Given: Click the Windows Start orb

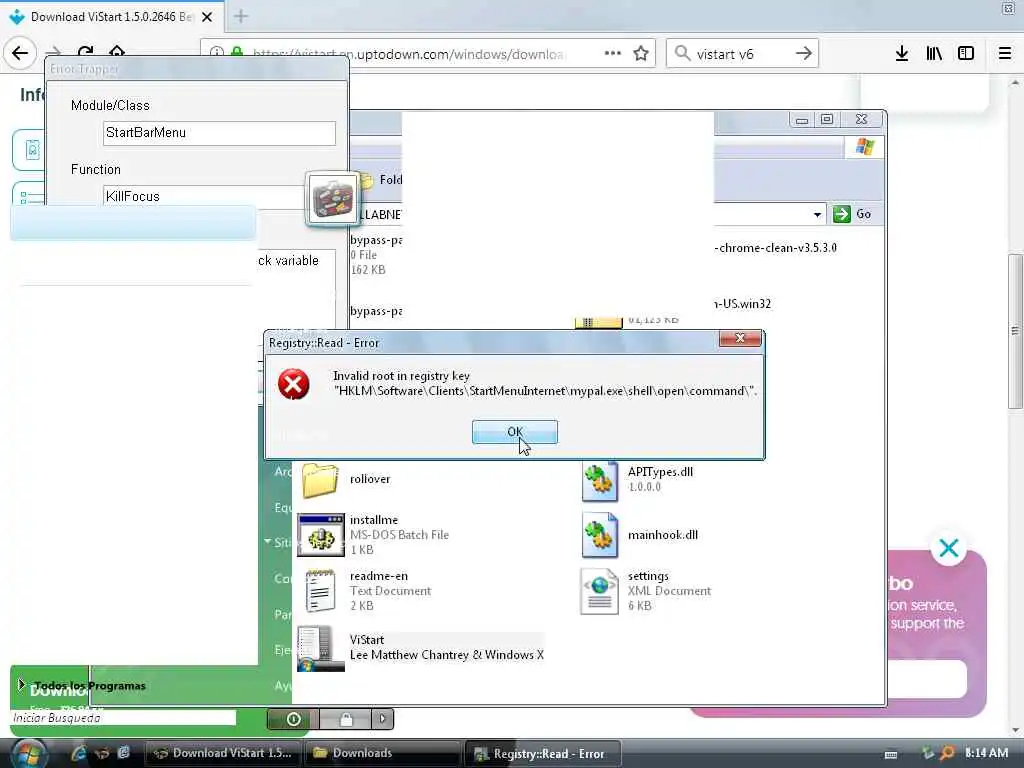Looking at the screenshot, I should coord(29,754).
